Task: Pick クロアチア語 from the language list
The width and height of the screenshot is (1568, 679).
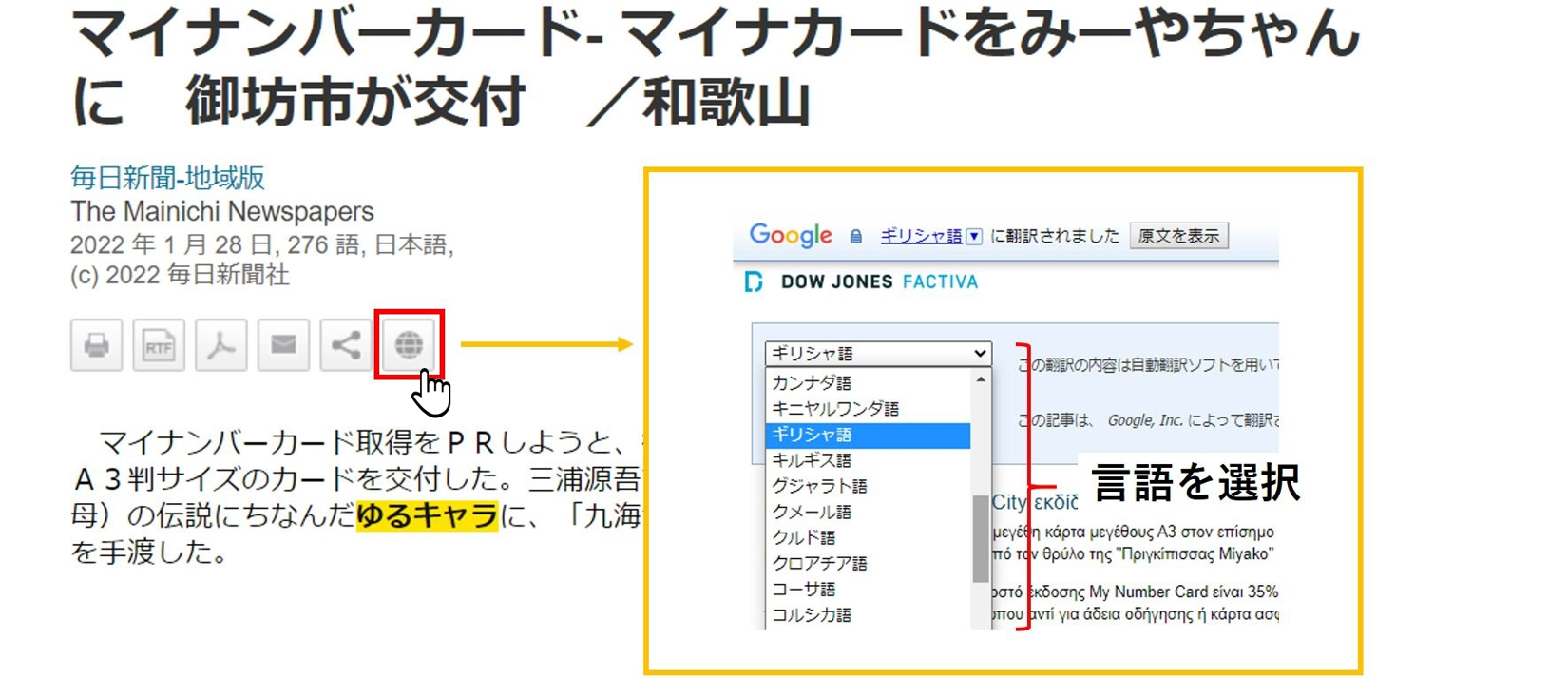Action: click(819, 563)
